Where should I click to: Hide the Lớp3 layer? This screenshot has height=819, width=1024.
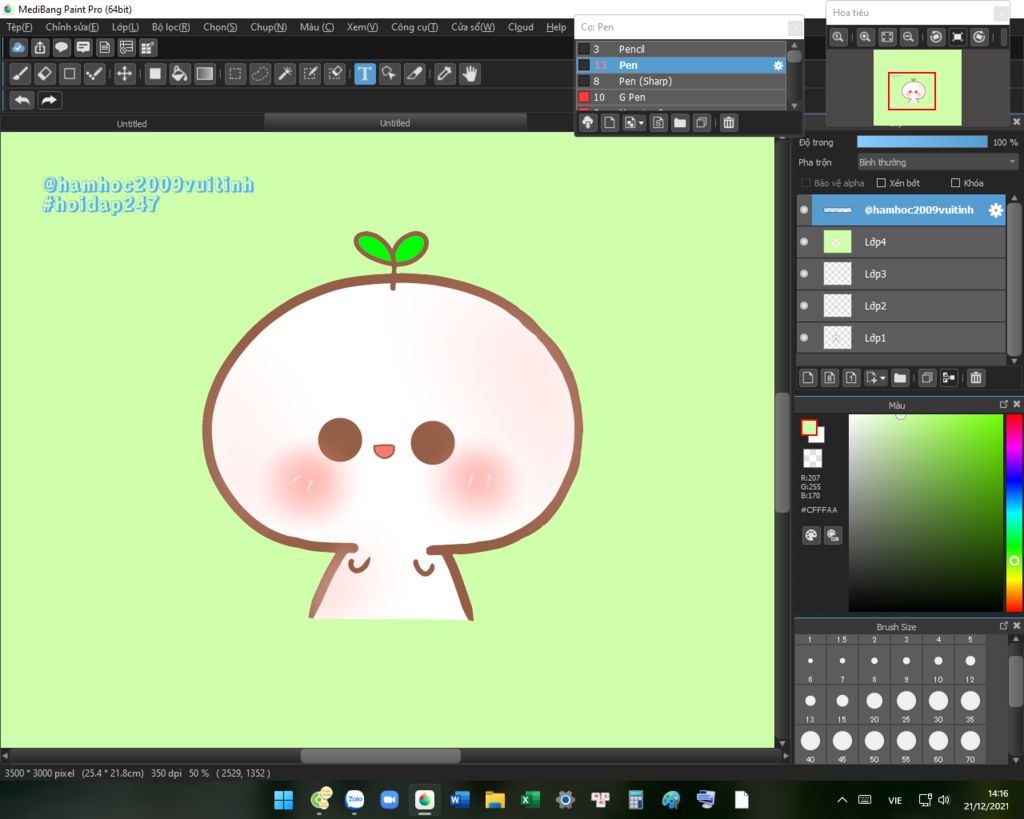point(804,274)
